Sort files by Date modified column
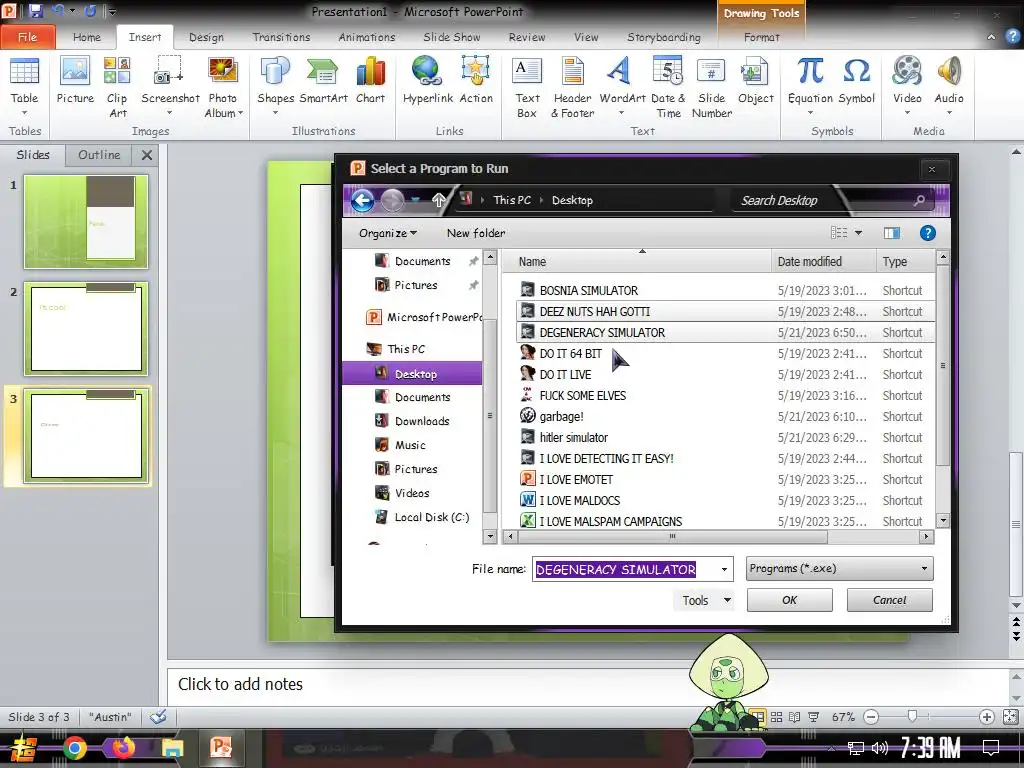This screenshot has height=768, width=1024. [x=824, y=261]
